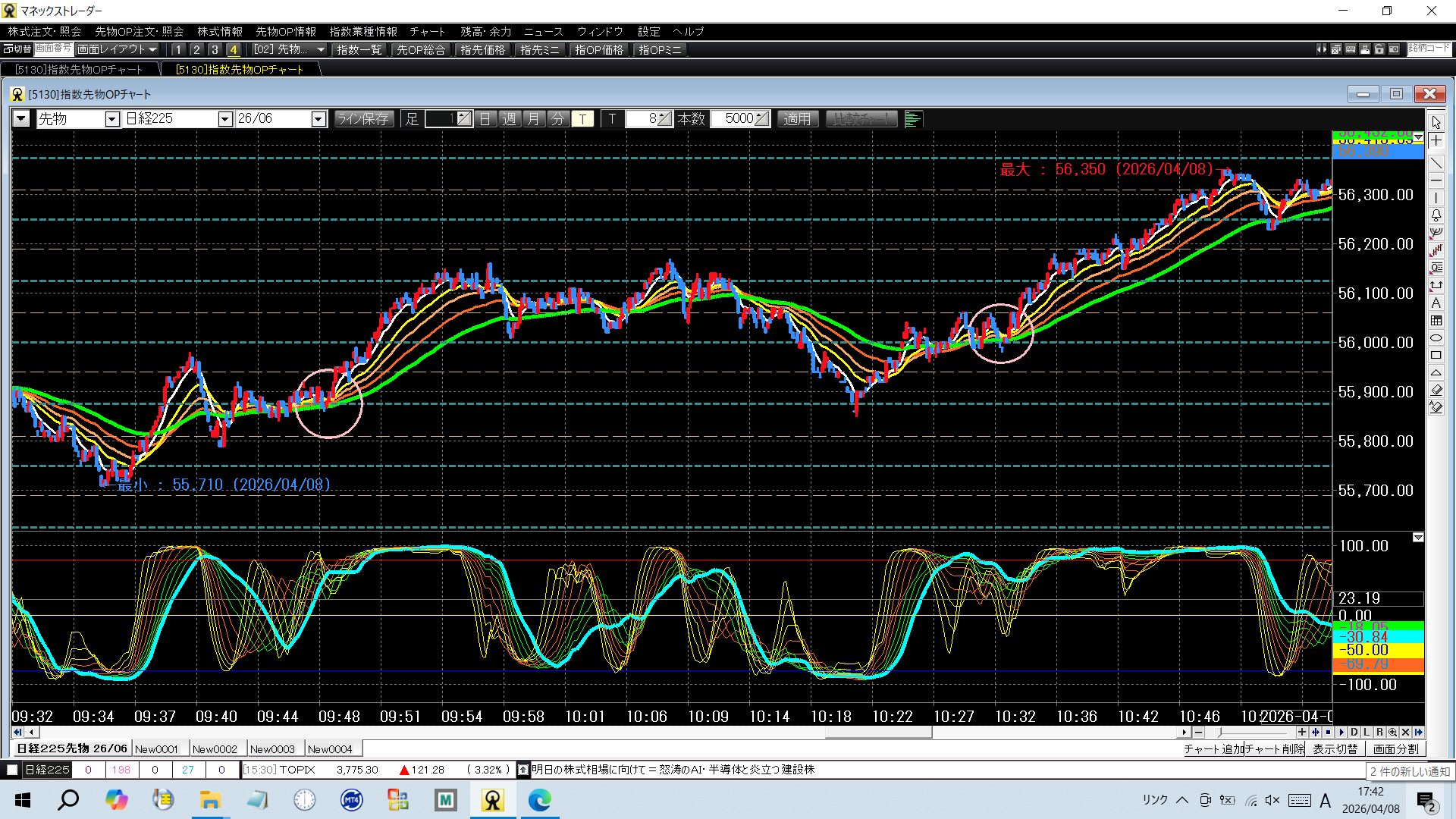This screenshot has width=1456, height=819.
Task: Click the ライン保存 button
Action: [x=363, y=119]
